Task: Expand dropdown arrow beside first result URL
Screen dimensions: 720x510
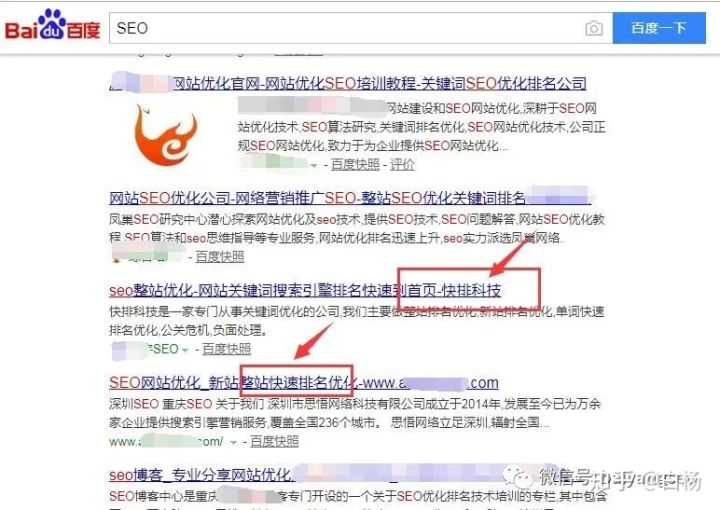Action: (x=314, y=165)
